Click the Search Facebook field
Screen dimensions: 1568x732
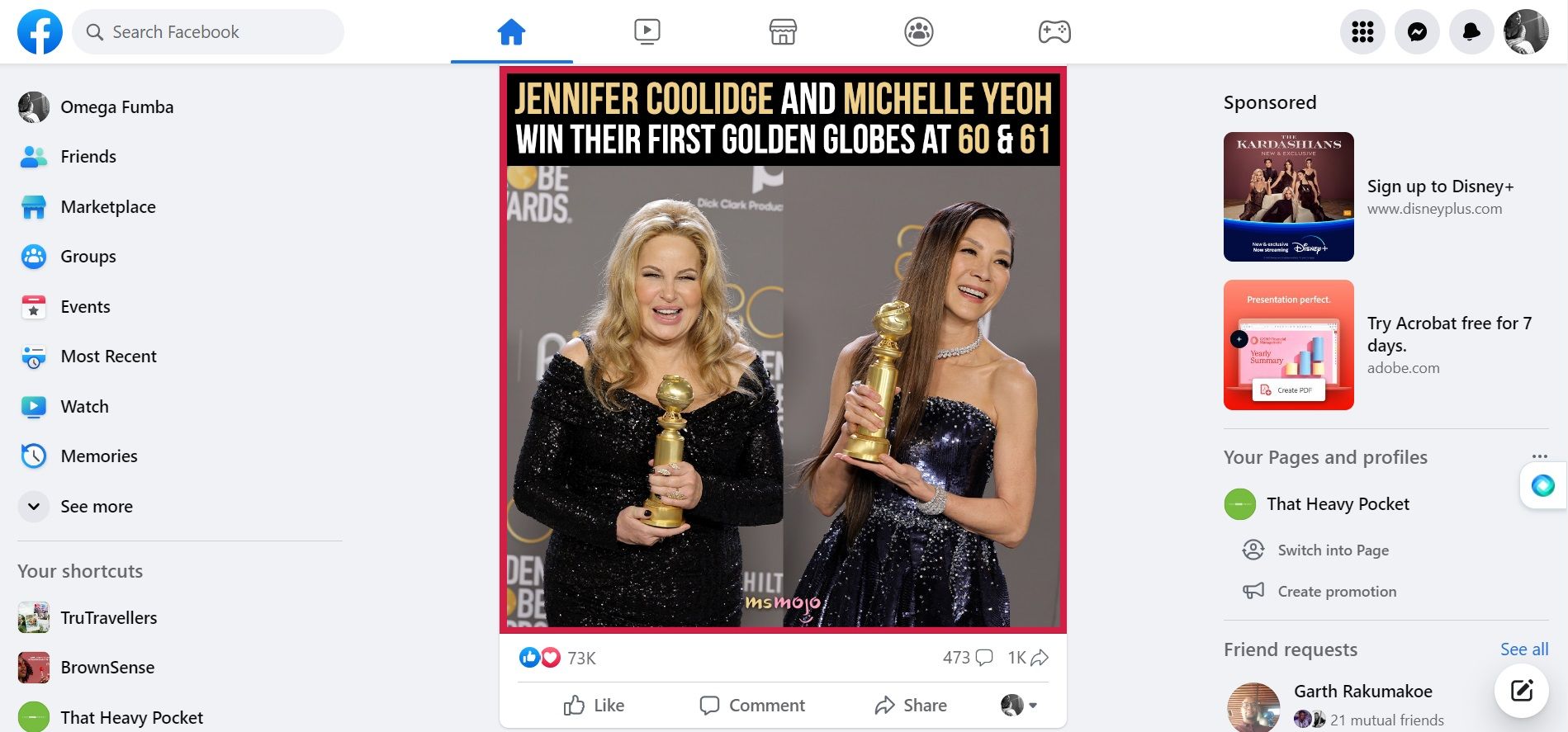(x=207, y=31)
